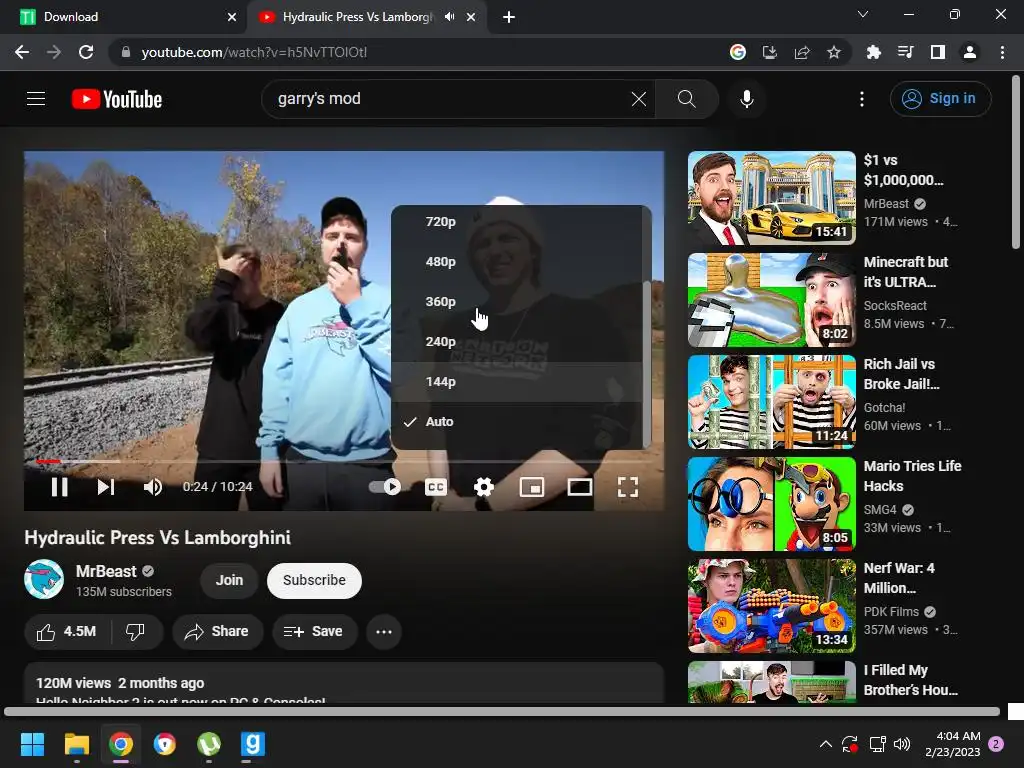Open Minecraft but it's ULTRA video
The width and height of the screenshot is (1024, 768).
[771, 300]
